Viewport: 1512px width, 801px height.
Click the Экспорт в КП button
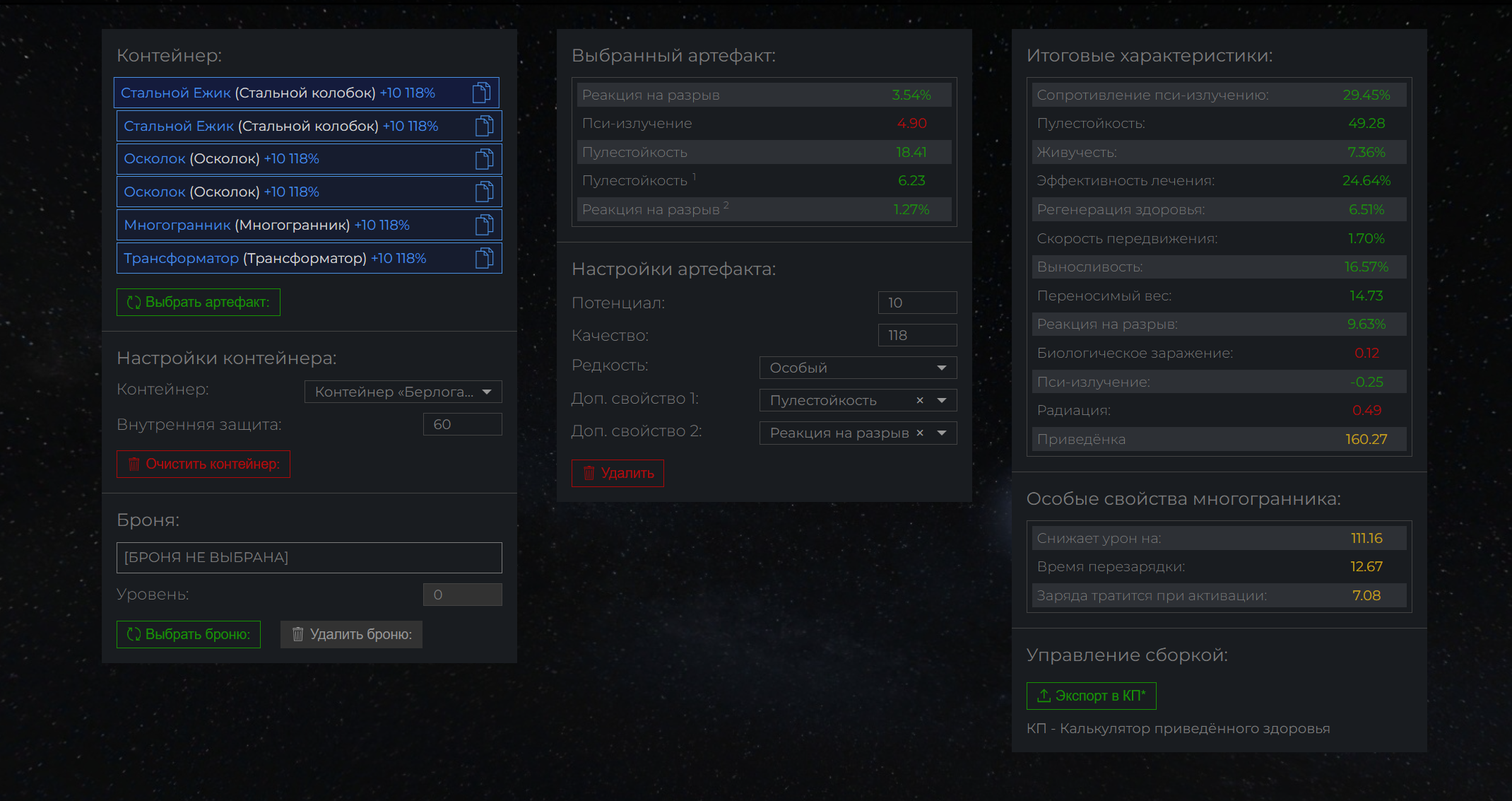1091,696
